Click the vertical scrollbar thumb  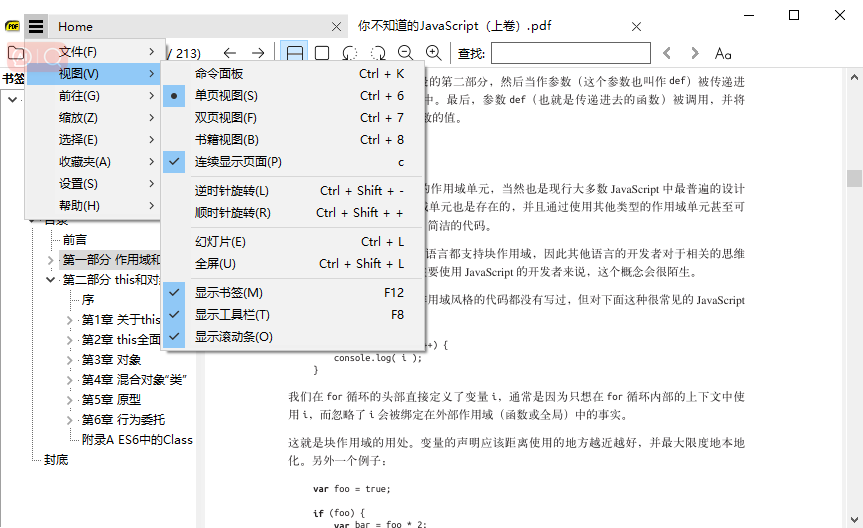(854, 178)
